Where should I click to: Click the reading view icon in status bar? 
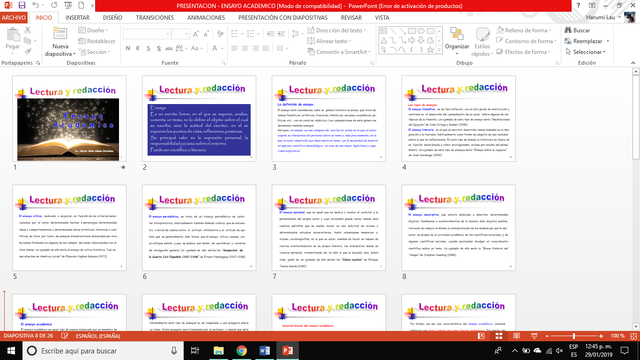(516, 336)
